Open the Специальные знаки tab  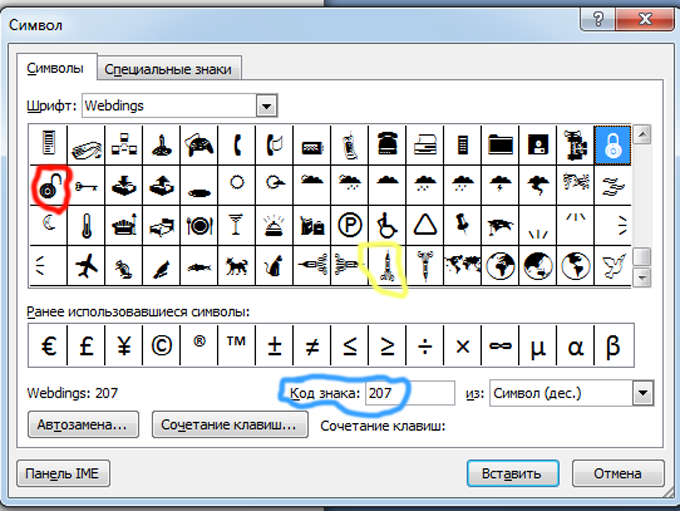pos(168,69)
